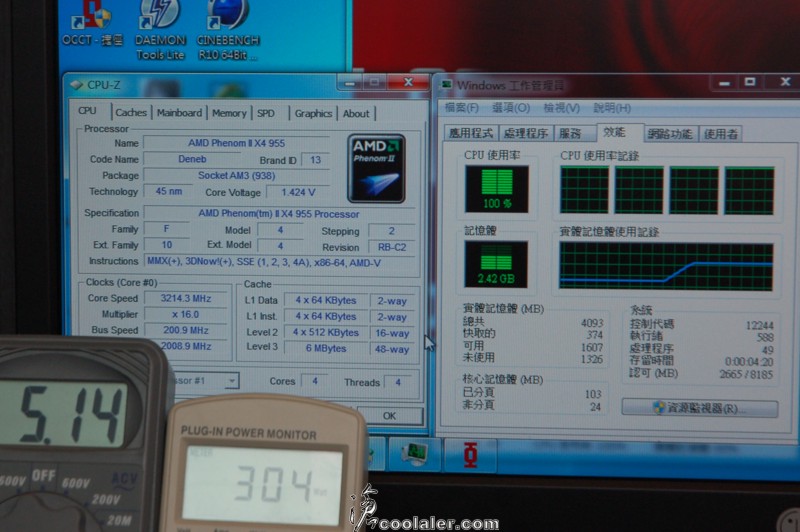Expand the processor selection dropdown in CPU-Z
This screenshot has width=800, height=532.
click(x=231, y=381)
